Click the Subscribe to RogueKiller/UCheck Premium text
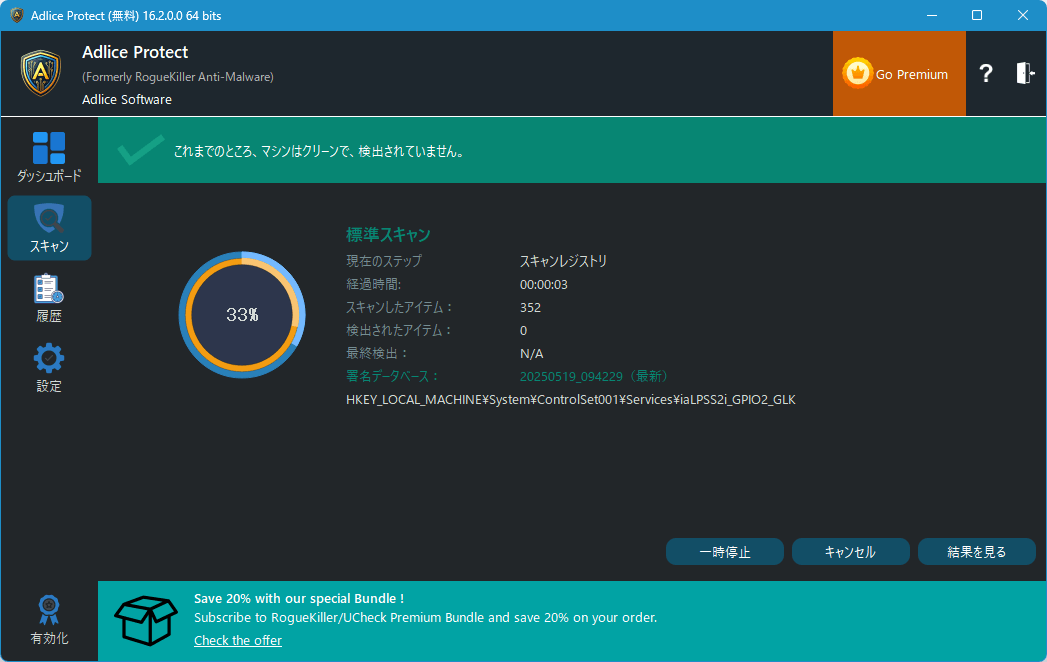Image resolution: width=1047 pixels, height=662 pixels. [x=425, y=618]
